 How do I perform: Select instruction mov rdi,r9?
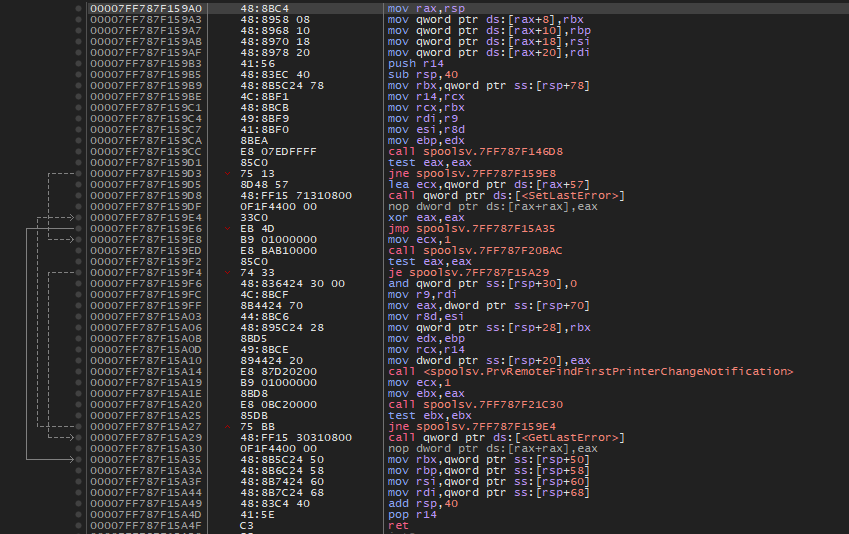tap(423, 119)
